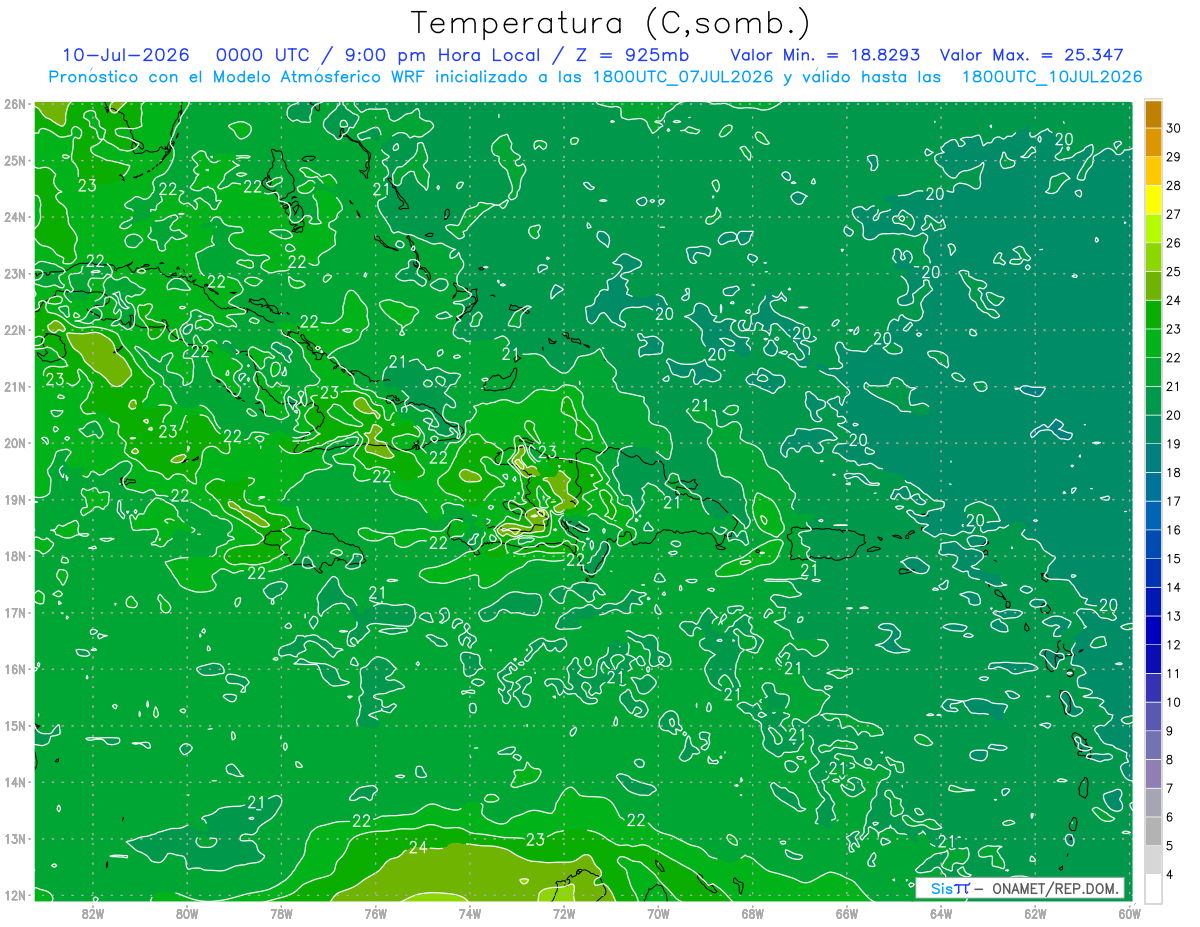Screen dimensions: 1200x927
Task: Select the initialization time "1800UTC_07JUL2026"
Action: coord(683,77)
